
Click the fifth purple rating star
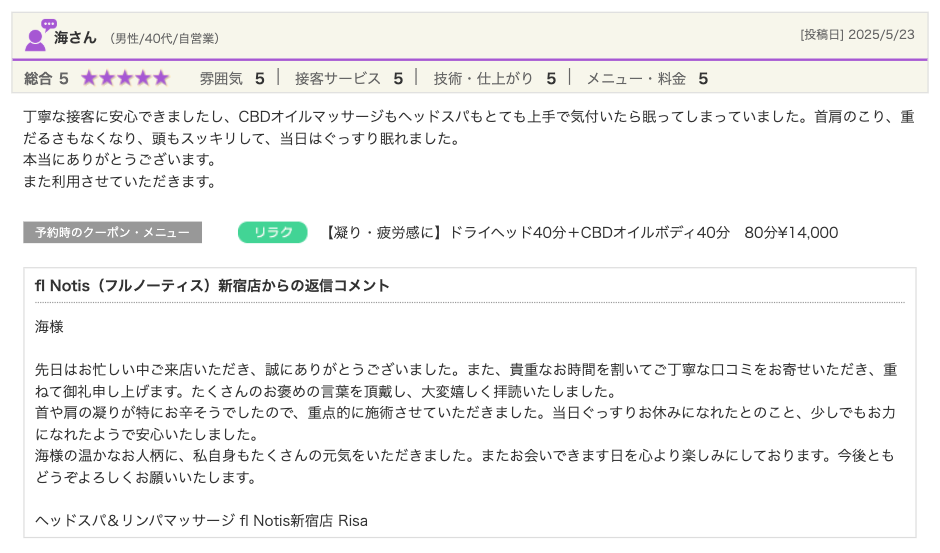pyautogui.click(x=160, y=78)
